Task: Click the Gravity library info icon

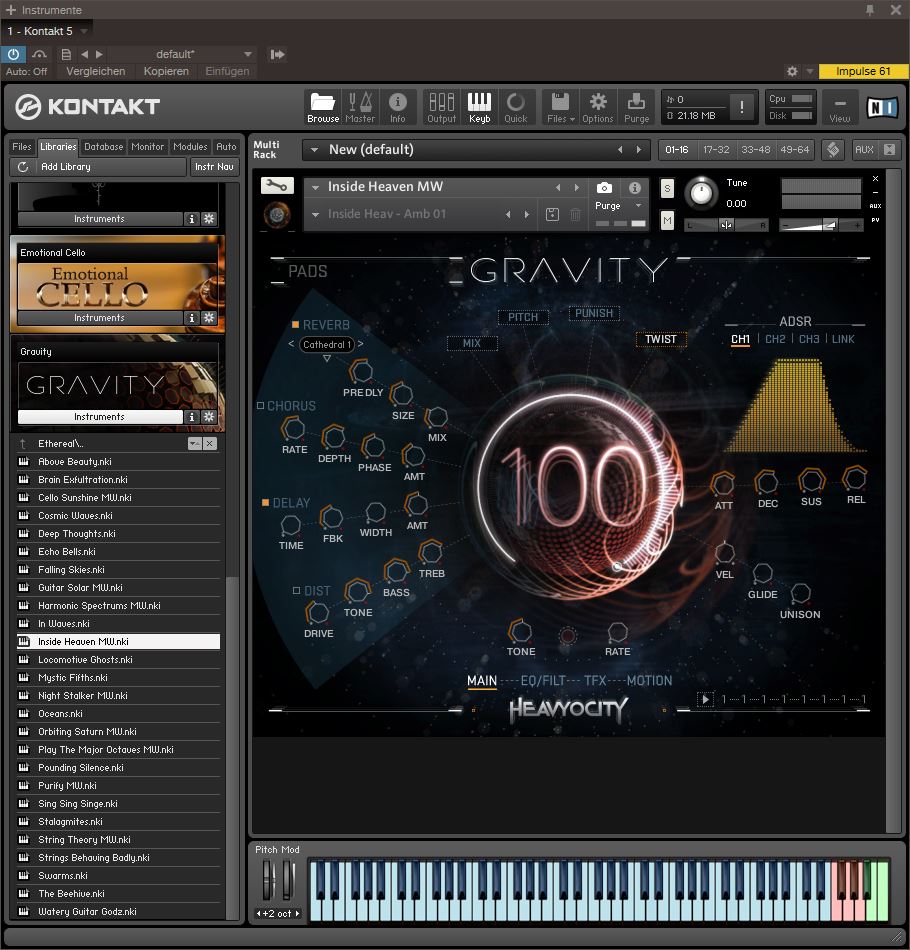Action: pyautogui.click(x=192, y=417)
